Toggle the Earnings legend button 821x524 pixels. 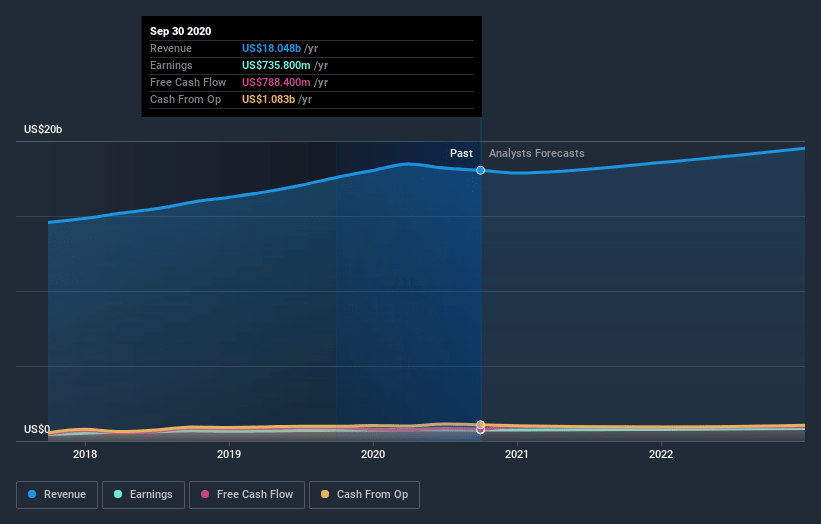click(x=143, y=495)
